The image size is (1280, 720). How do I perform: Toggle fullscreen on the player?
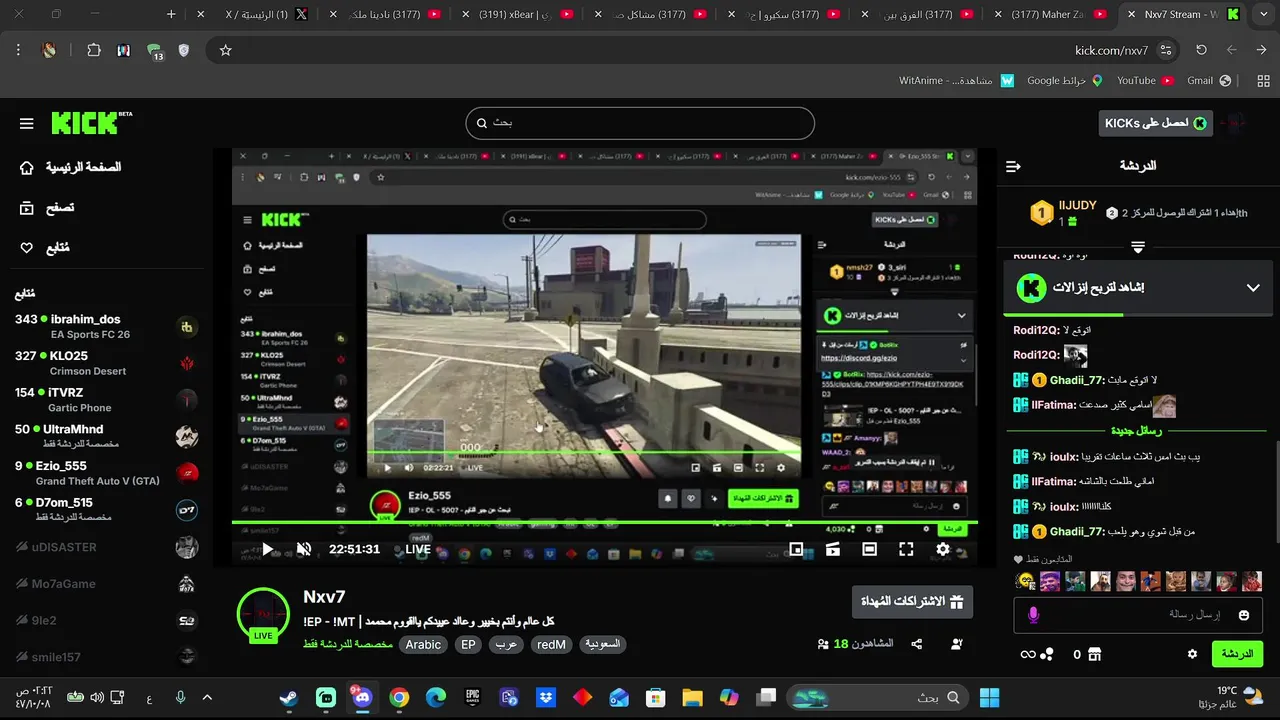click(x=906, y=549)
